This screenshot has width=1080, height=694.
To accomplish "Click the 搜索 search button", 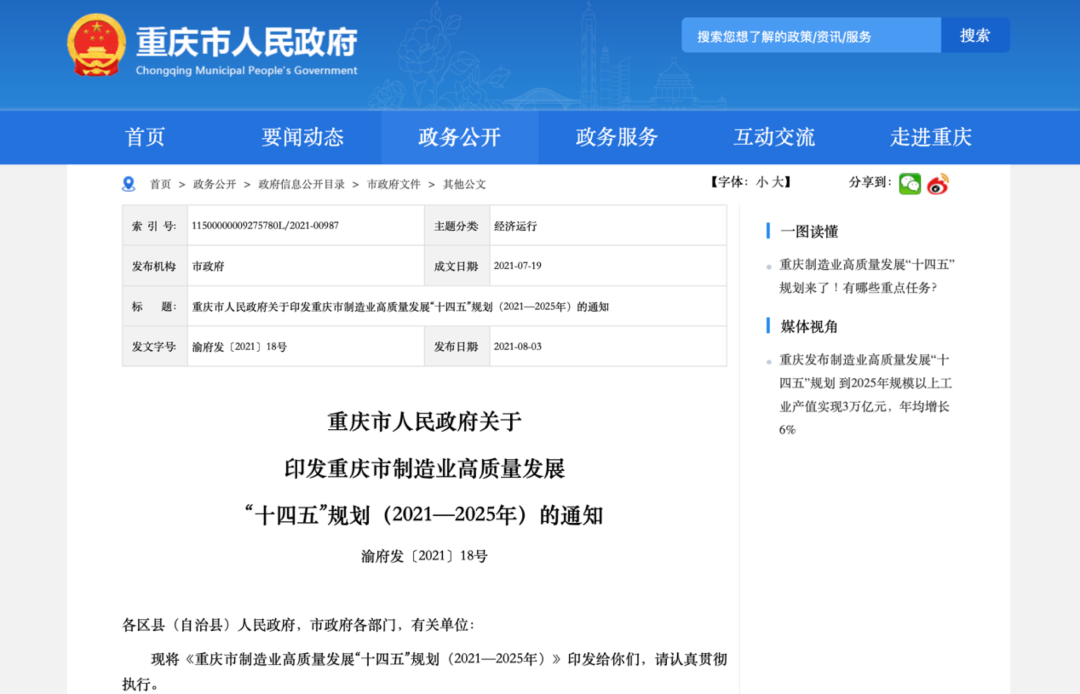I will (974, 36).
